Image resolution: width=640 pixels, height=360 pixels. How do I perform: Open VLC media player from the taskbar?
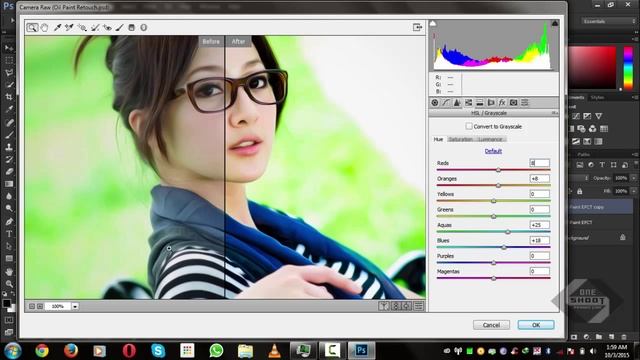click(274, 351)
